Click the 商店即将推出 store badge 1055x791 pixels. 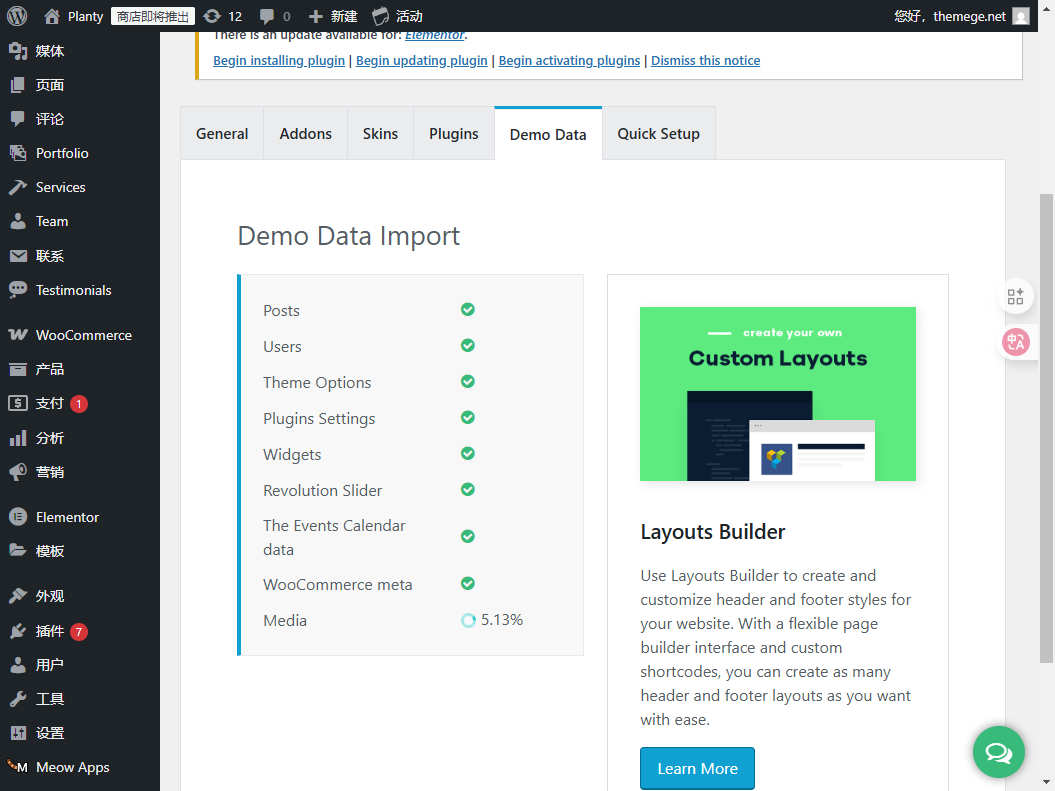[x=153, y=16]
